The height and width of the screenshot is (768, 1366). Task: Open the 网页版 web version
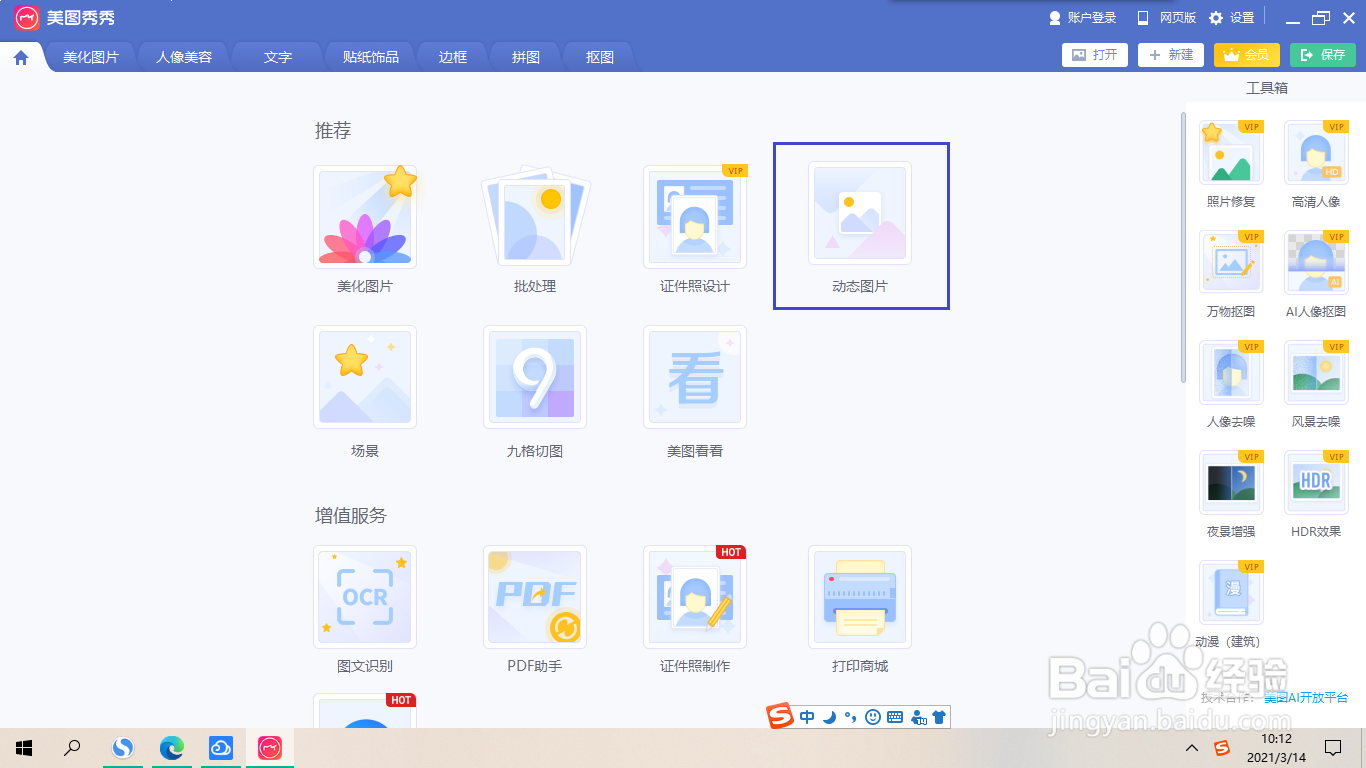1166,18
